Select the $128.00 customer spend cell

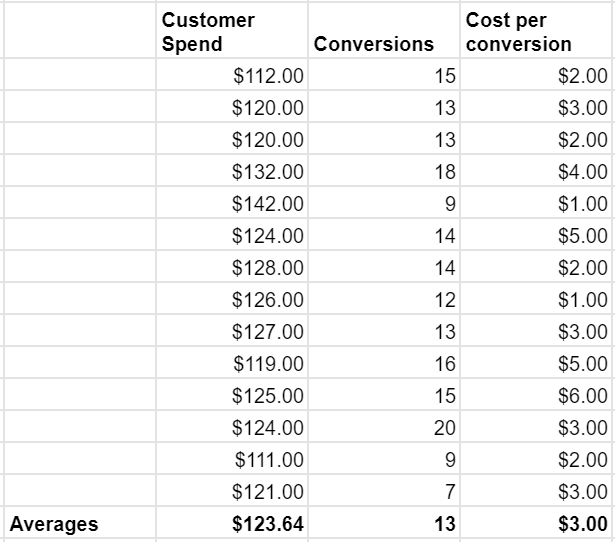coord(268,268)
